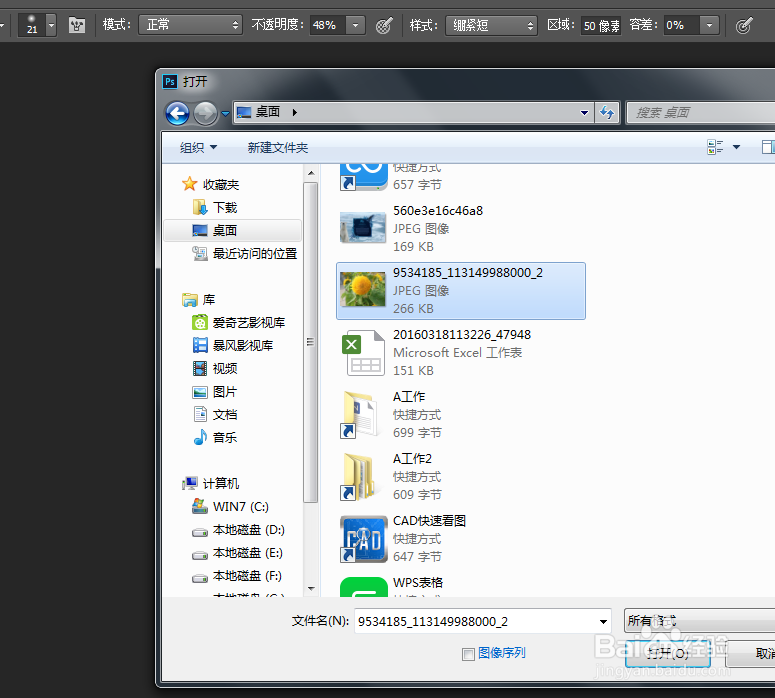This screenshot has height=698, width=775.
Task: Open the filename history dropdown arrow
Action: tap(603, 621)
